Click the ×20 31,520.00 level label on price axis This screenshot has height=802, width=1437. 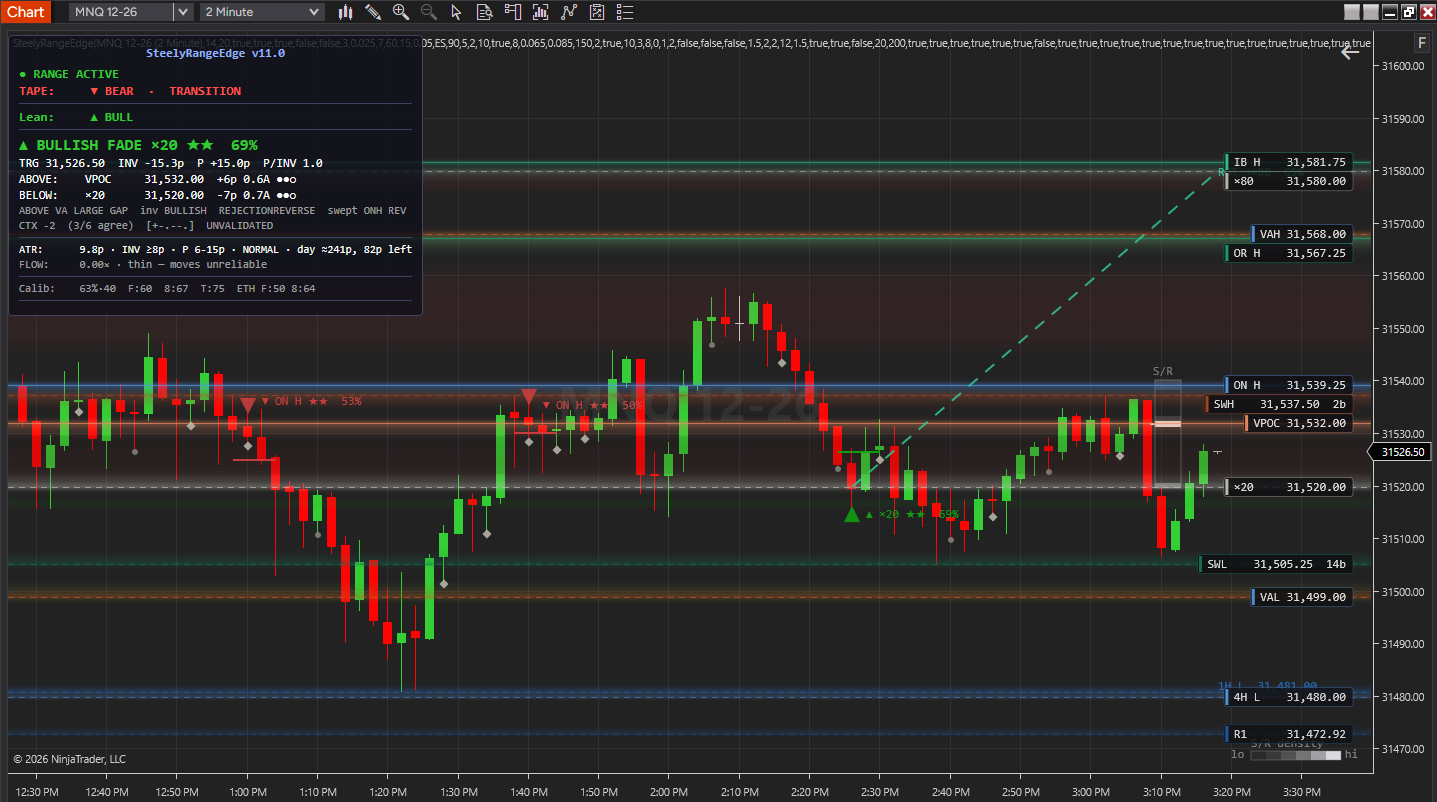click(1289, 487)
